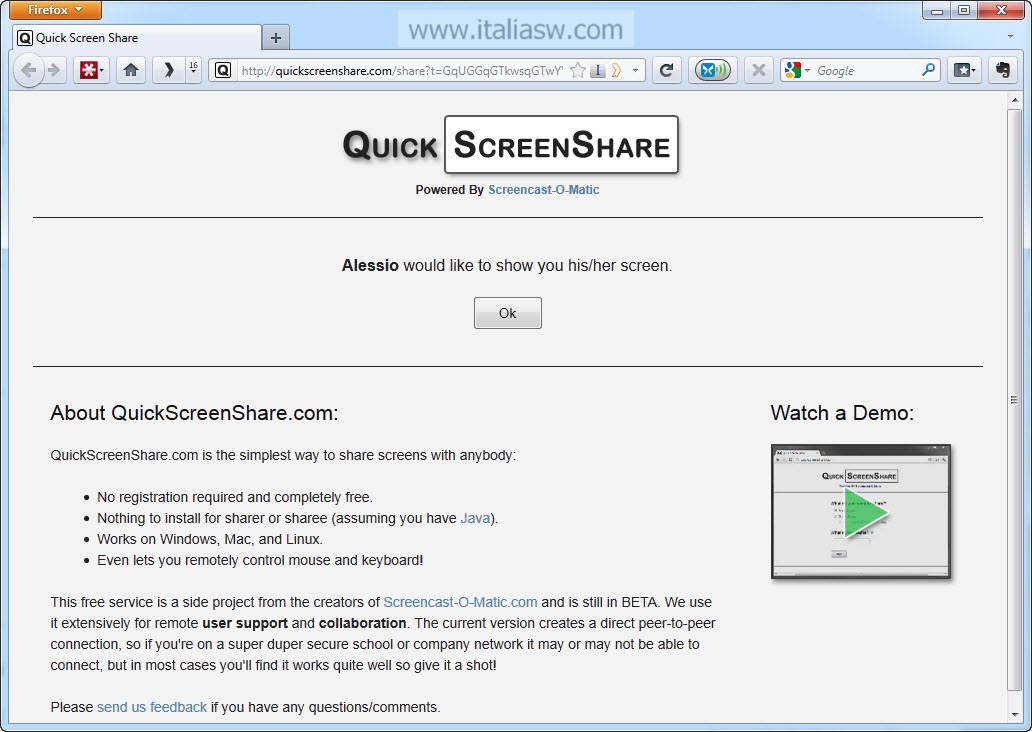Click the blue and green pill-shaped toolbar button
The height and width of the screenshot is (732, 1032).
(713, 70)
